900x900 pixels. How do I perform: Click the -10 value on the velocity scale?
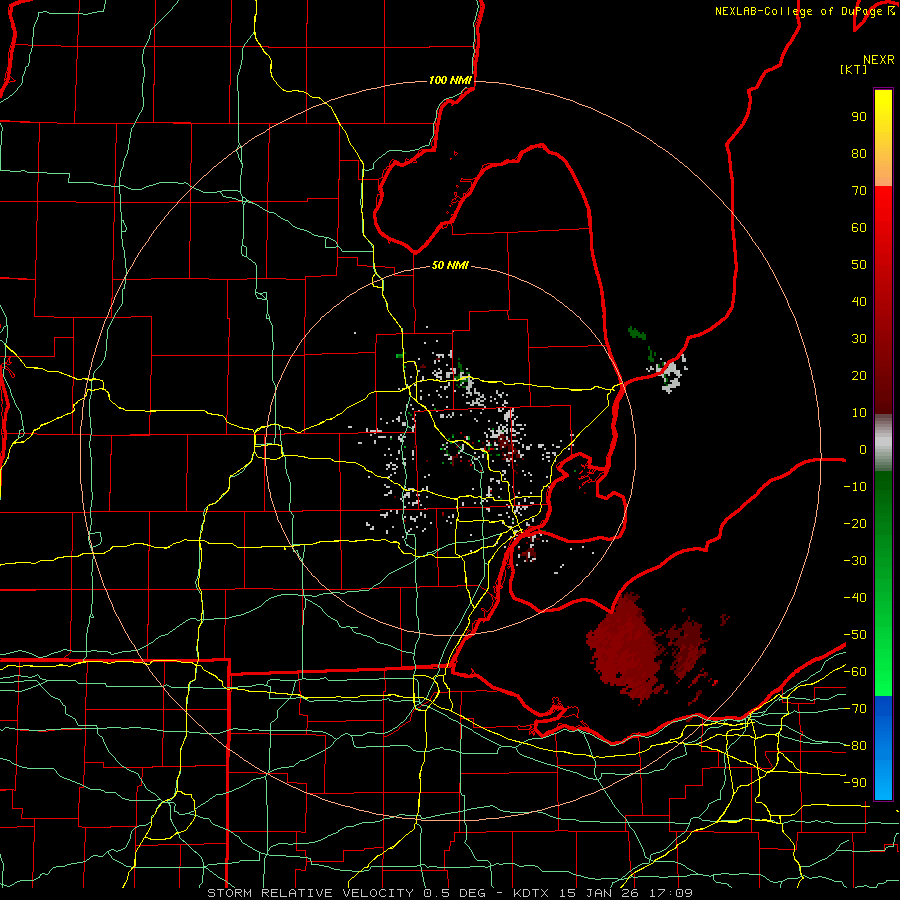tap(855, 487)
